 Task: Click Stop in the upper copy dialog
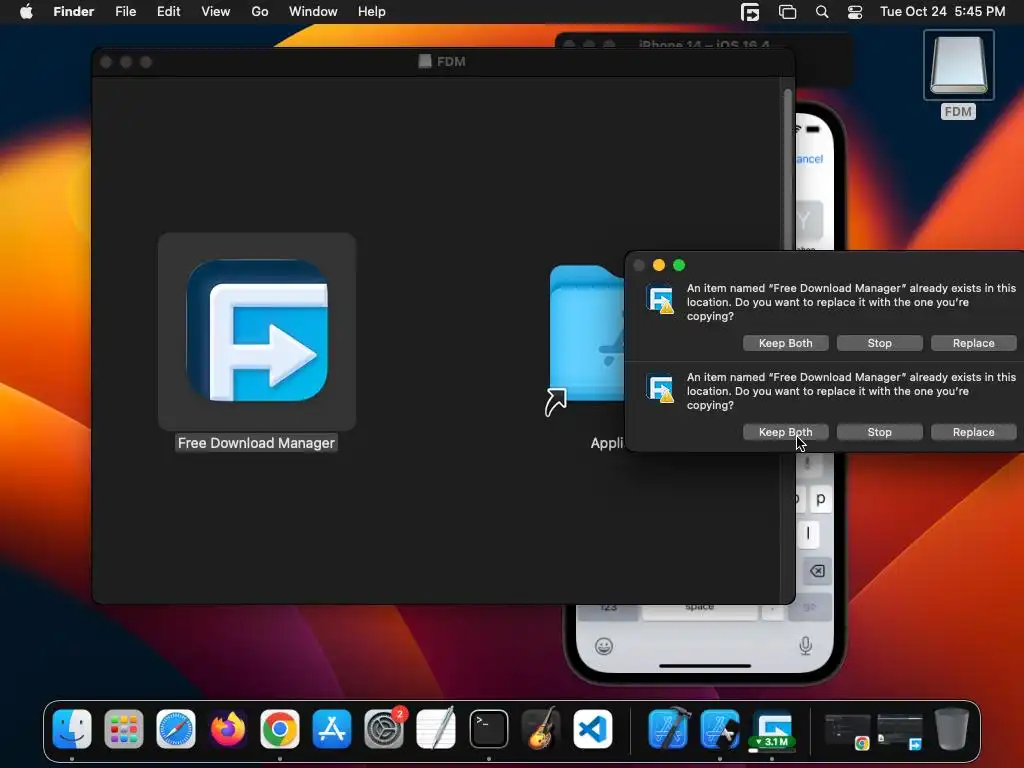coord(880,343)
